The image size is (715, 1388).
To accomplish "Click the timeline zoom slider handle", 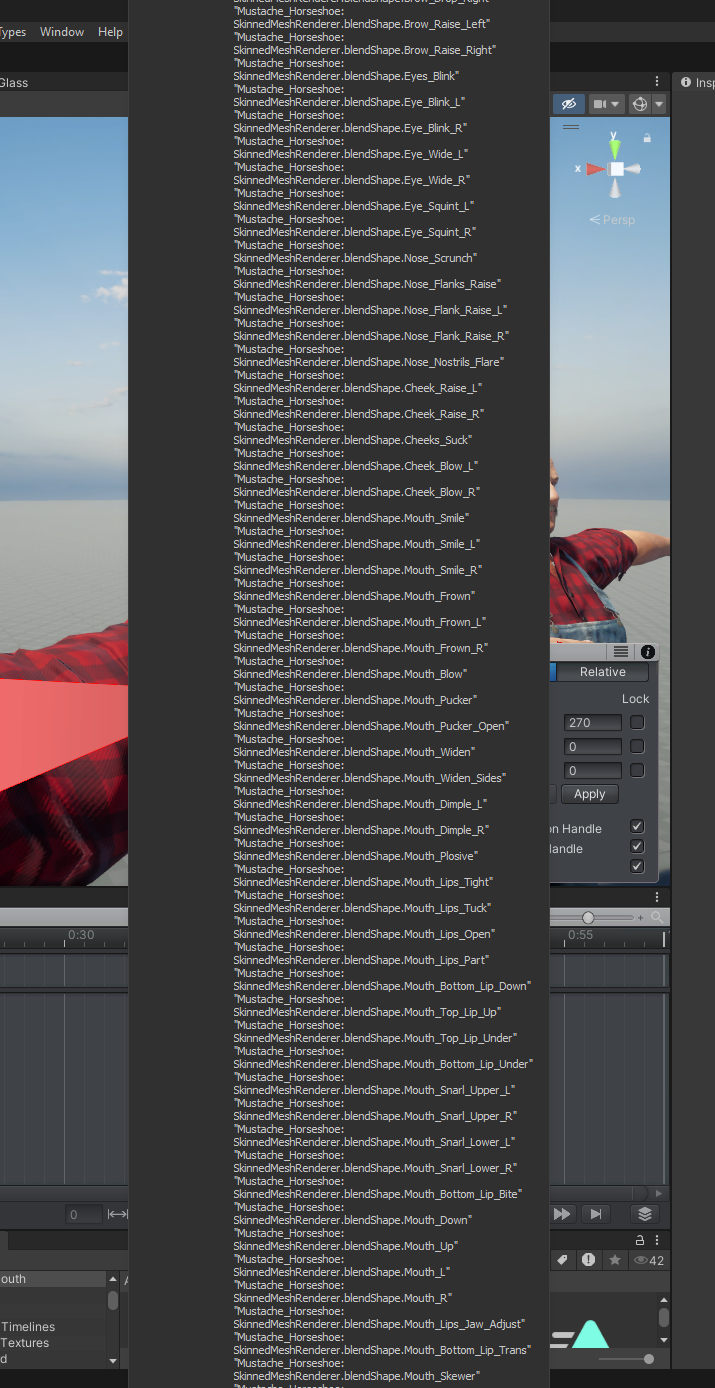I will 588,917.
